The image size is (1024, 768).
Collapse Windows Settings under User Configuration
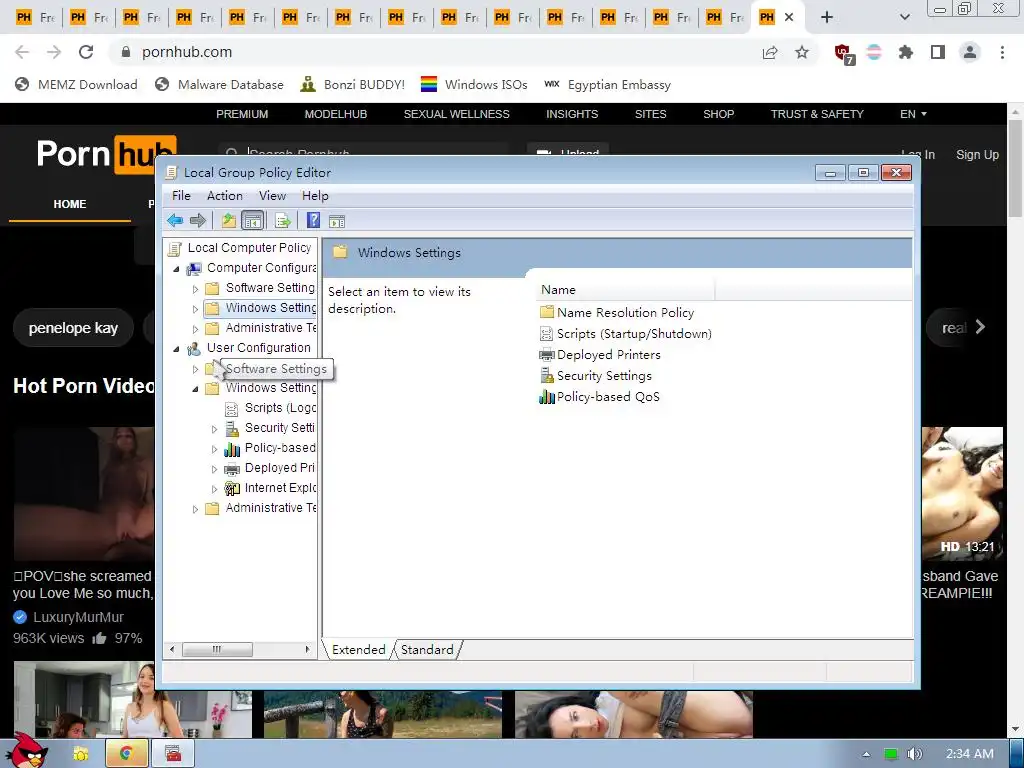pyautogui.click(x=195, y=389)
